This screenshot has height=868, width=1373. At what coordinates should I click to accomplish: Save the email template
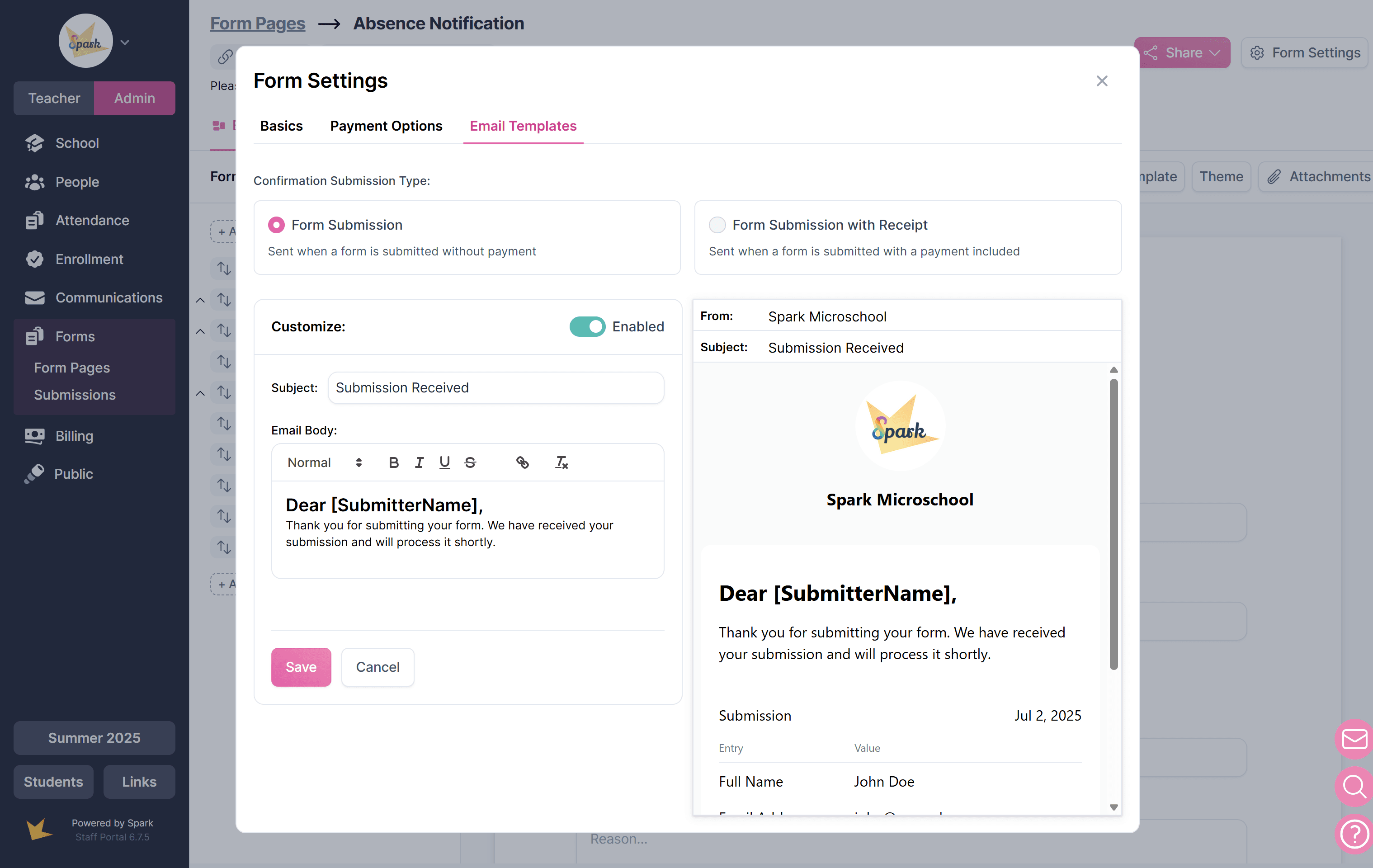(301, 667)
